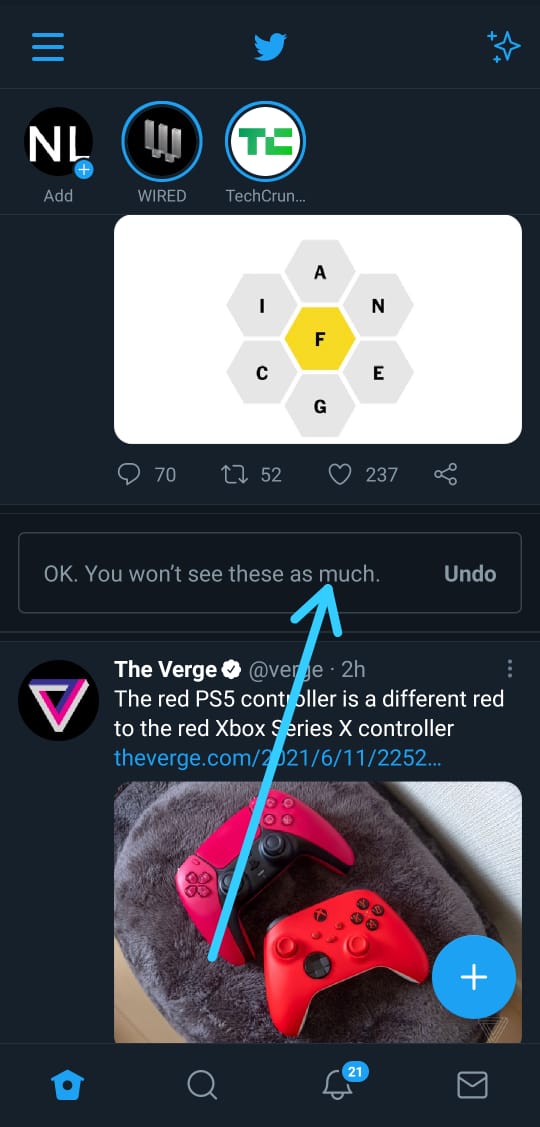Go to the Home tab

point(68,1085)
